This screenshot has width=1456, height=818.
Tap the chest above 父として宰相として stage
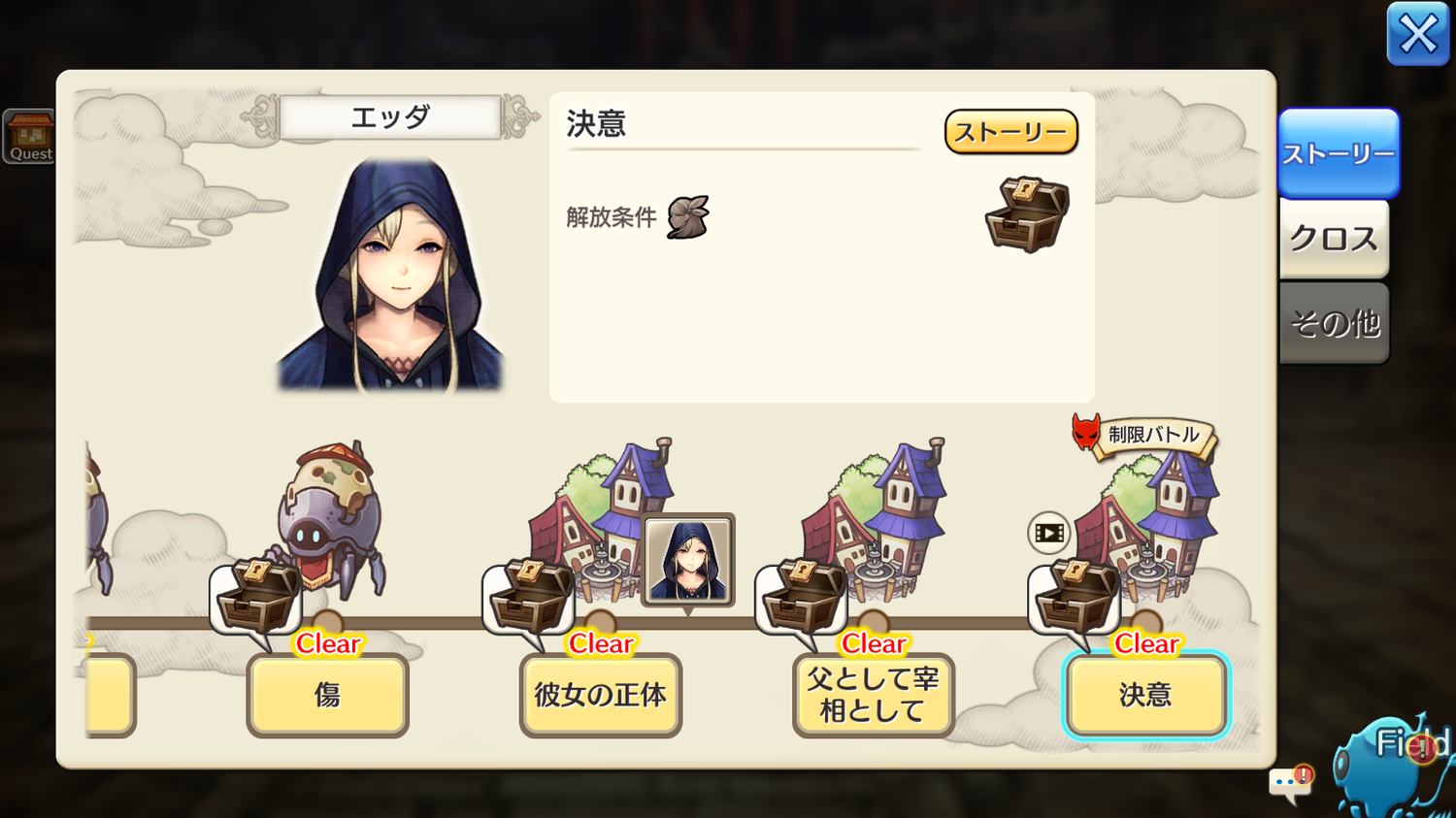[803, 597]
